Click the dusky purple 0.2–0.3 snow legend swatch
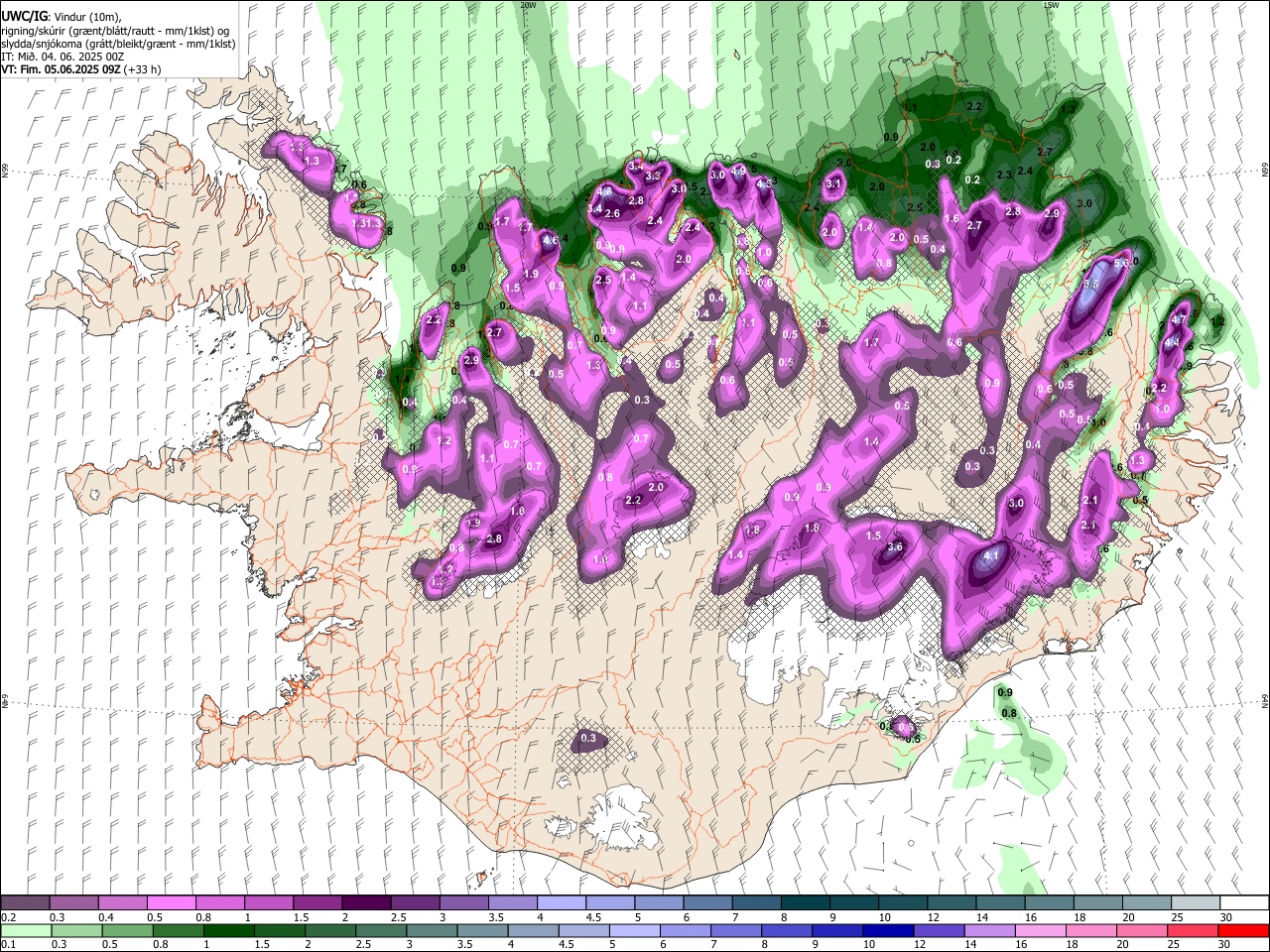The width and height of the screenshot is (1270, 952). click(25, 902)
